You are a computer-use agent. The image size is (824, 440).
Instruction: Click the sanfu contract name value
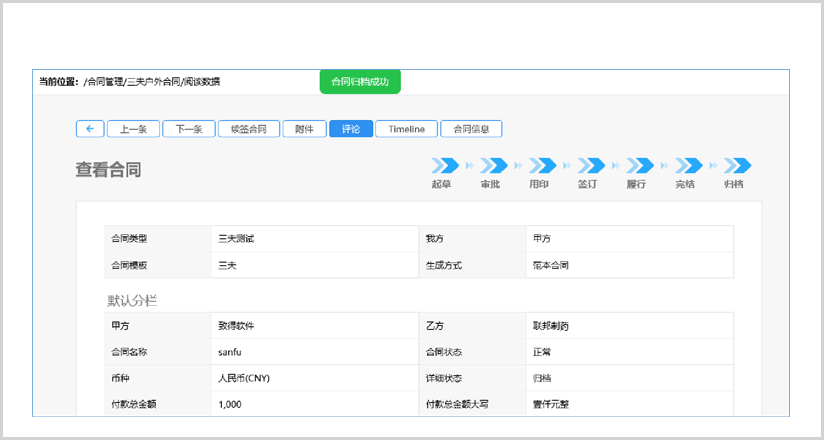click(230, 352)
